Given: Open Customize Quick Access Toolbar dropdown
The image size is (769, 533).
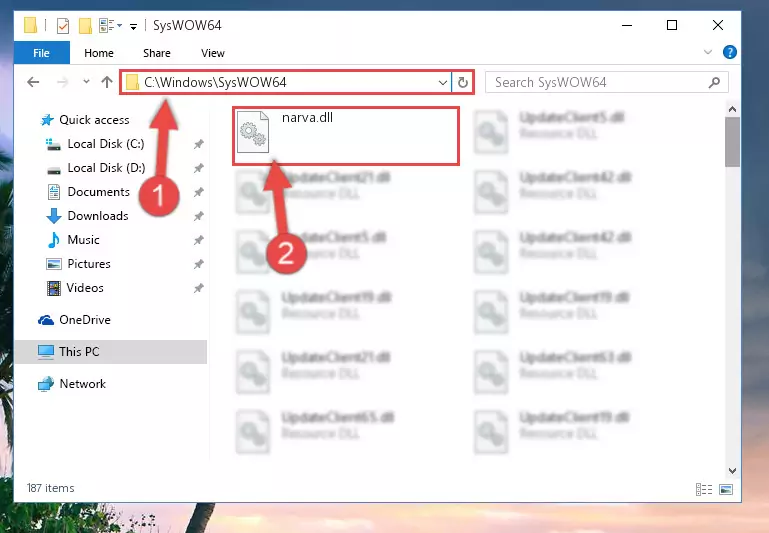Looking at the screenshot, I should 133,26.
